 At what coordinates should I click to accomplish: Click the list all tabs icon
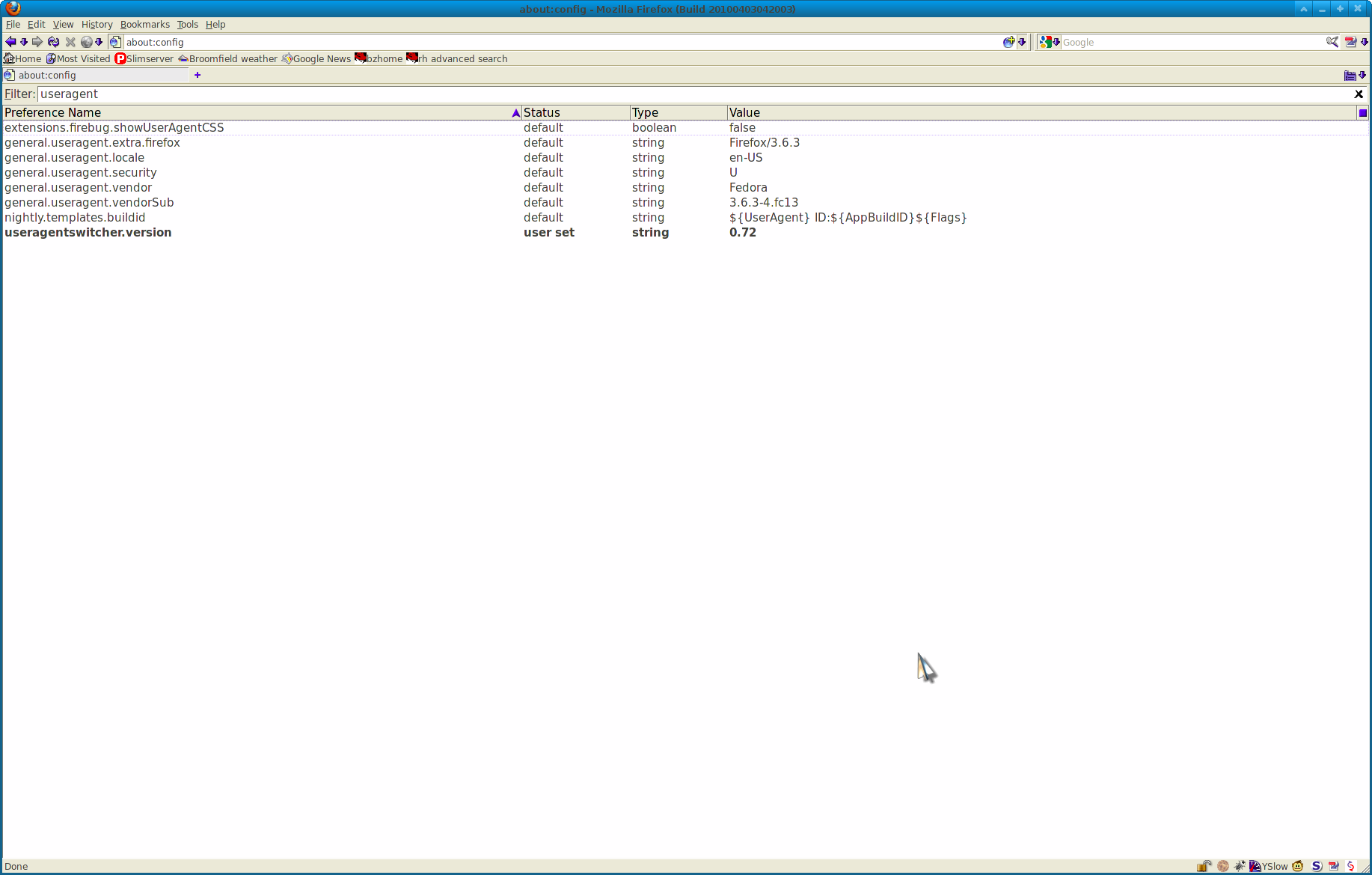(1350, 75)
